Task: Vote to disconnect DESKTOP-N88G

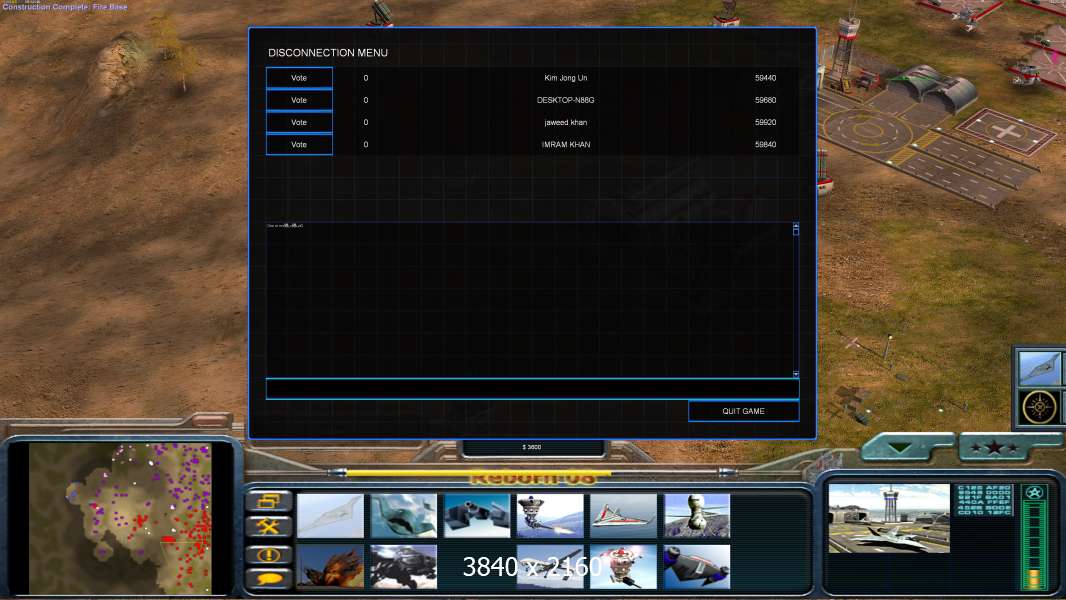Action: point(299,101)
